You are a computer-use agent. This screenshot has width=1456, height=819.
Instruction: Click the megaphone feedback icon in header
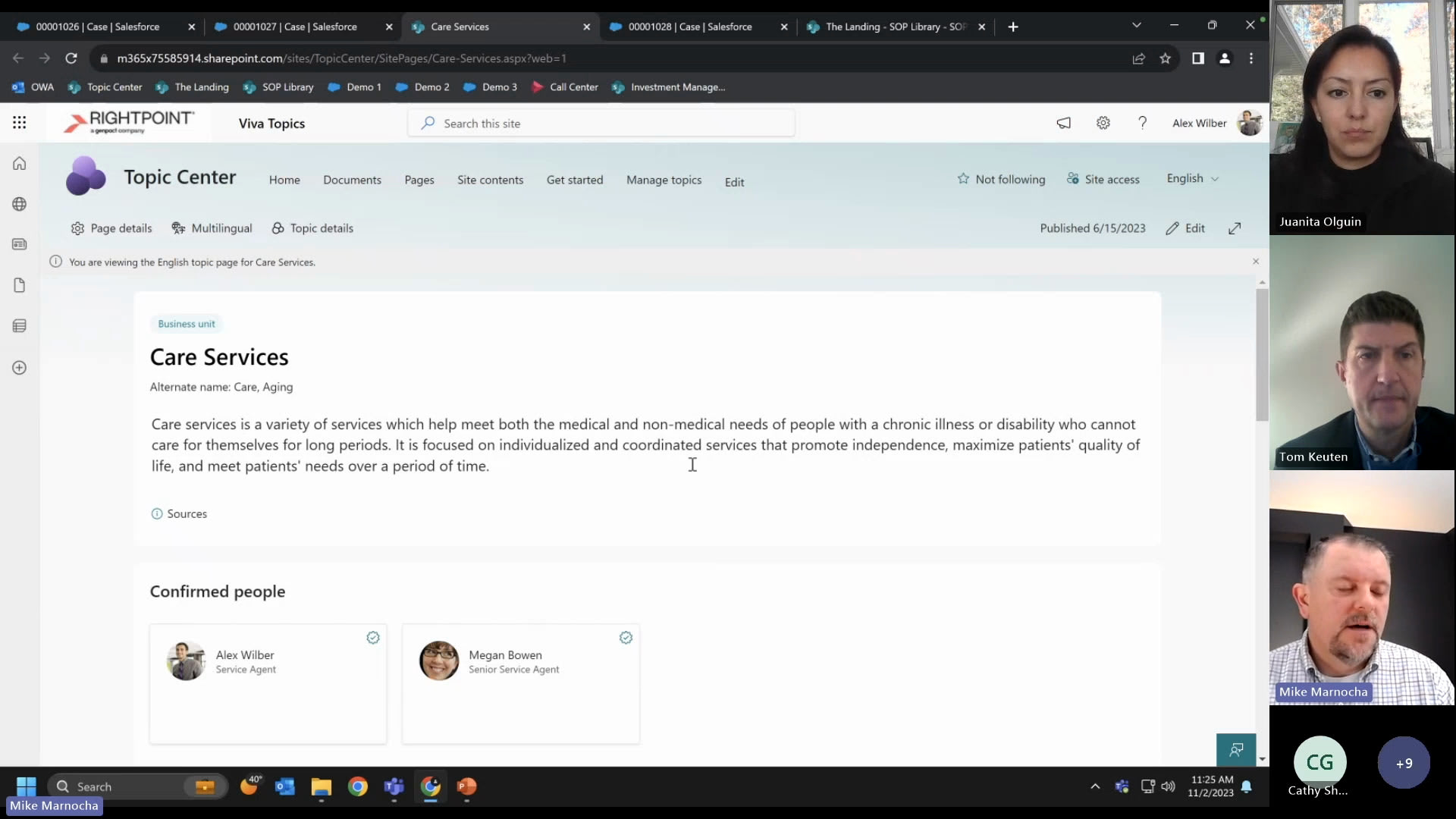click(1064, 123)
